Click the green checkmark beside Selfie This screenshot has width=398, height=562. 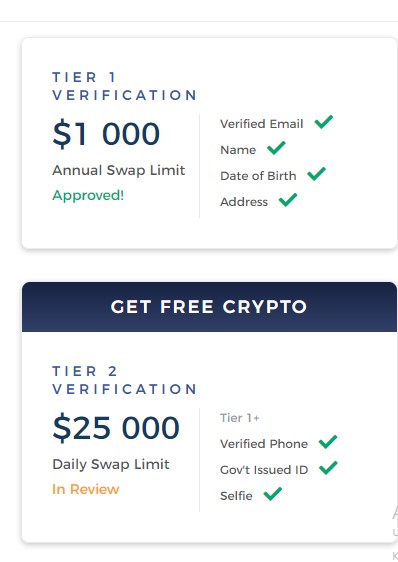pos(273,494)
